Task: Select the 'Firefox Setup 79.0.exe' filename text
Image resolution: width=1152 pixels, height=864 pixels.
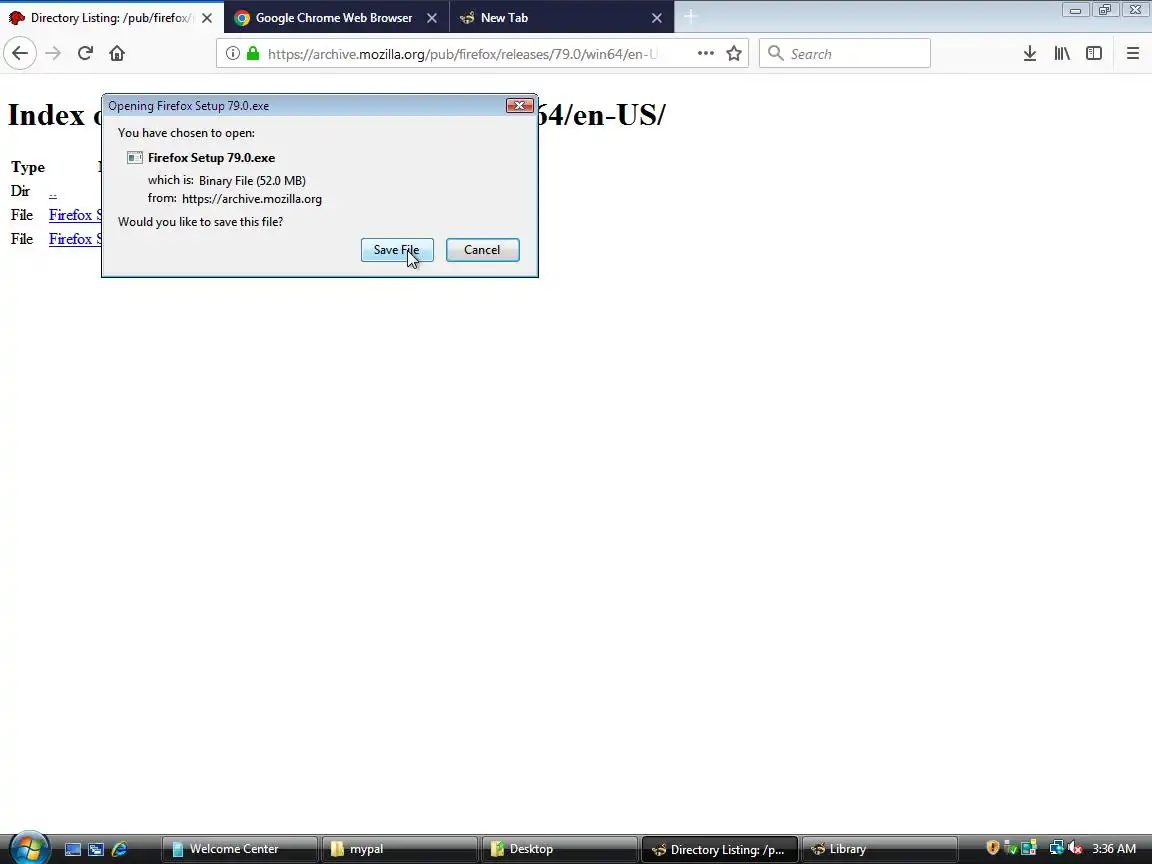Action: click(212, 157)
